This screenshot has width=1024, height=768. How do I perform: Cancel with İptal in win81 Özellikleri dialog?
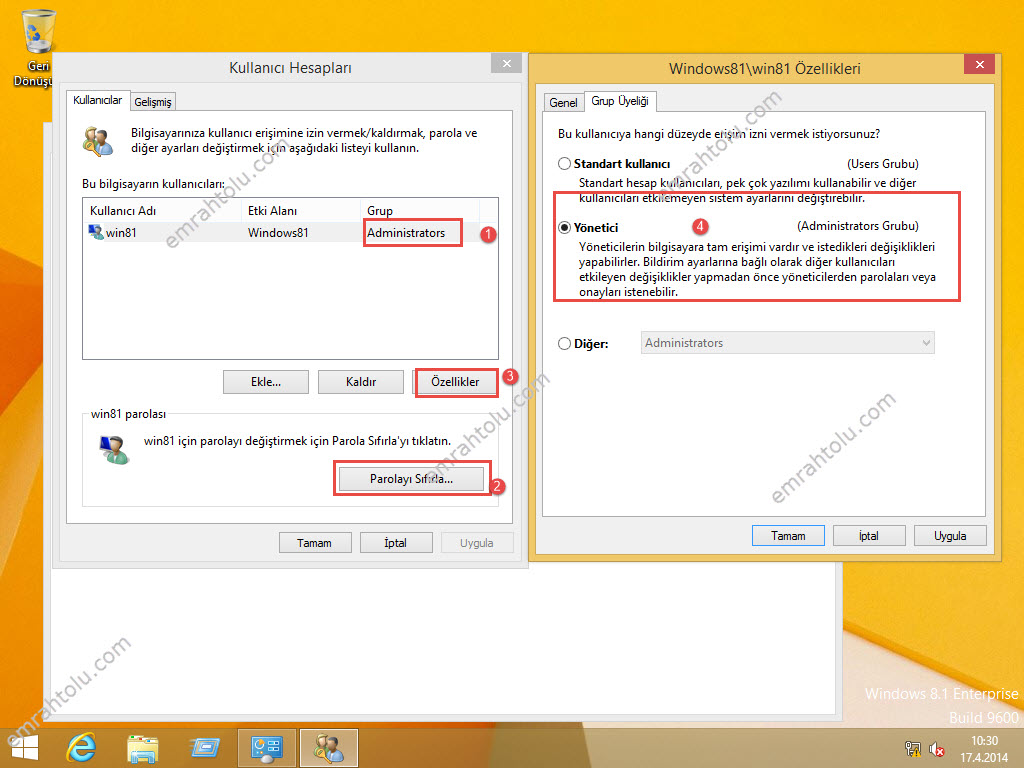click(869, 536)
